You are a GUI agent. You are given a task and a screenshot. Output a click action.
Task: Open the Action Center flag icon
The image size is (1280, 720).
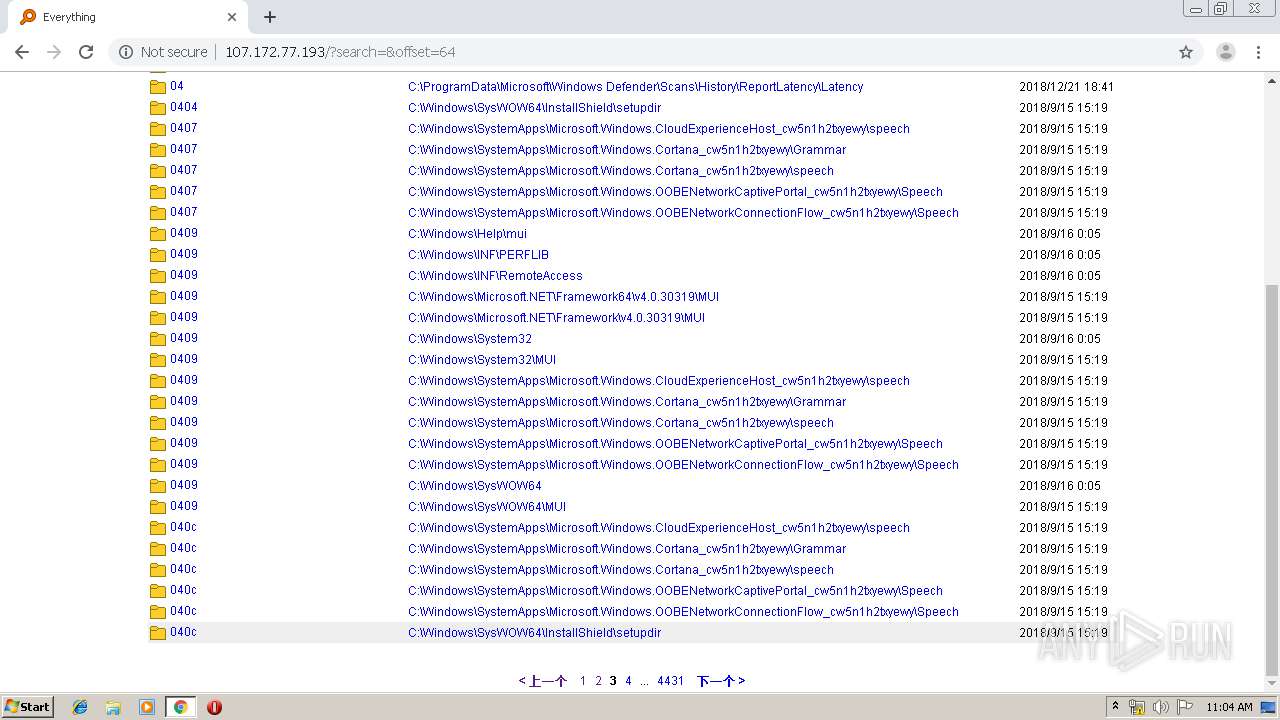1185,707
